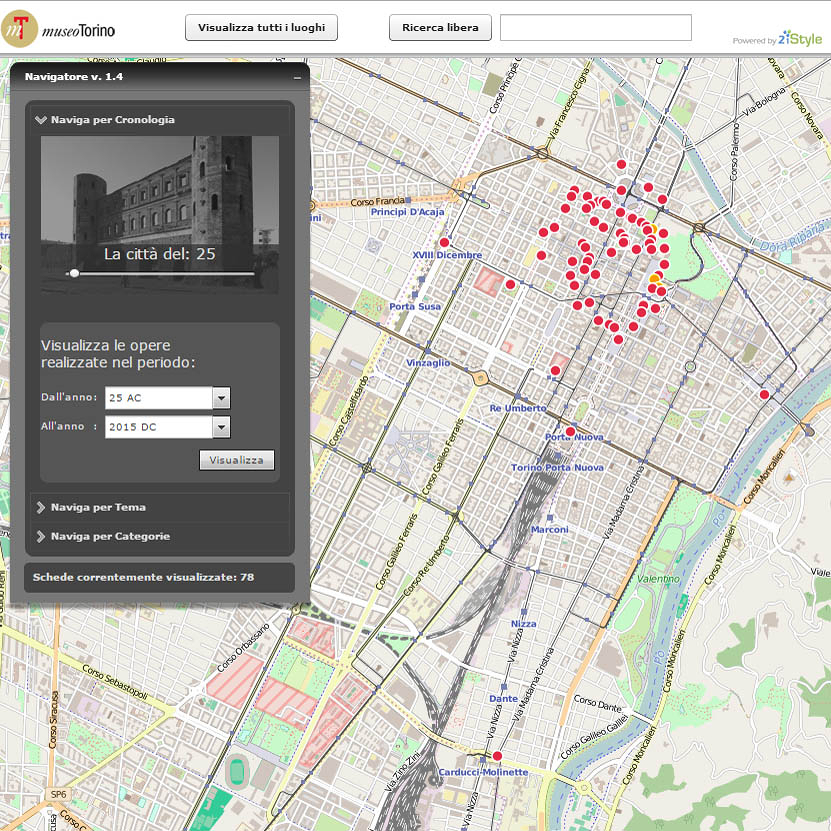The height and width of the screenshot is (831, 831).
Task: Click the Porta Susa station label
Action: coord(415,306)
